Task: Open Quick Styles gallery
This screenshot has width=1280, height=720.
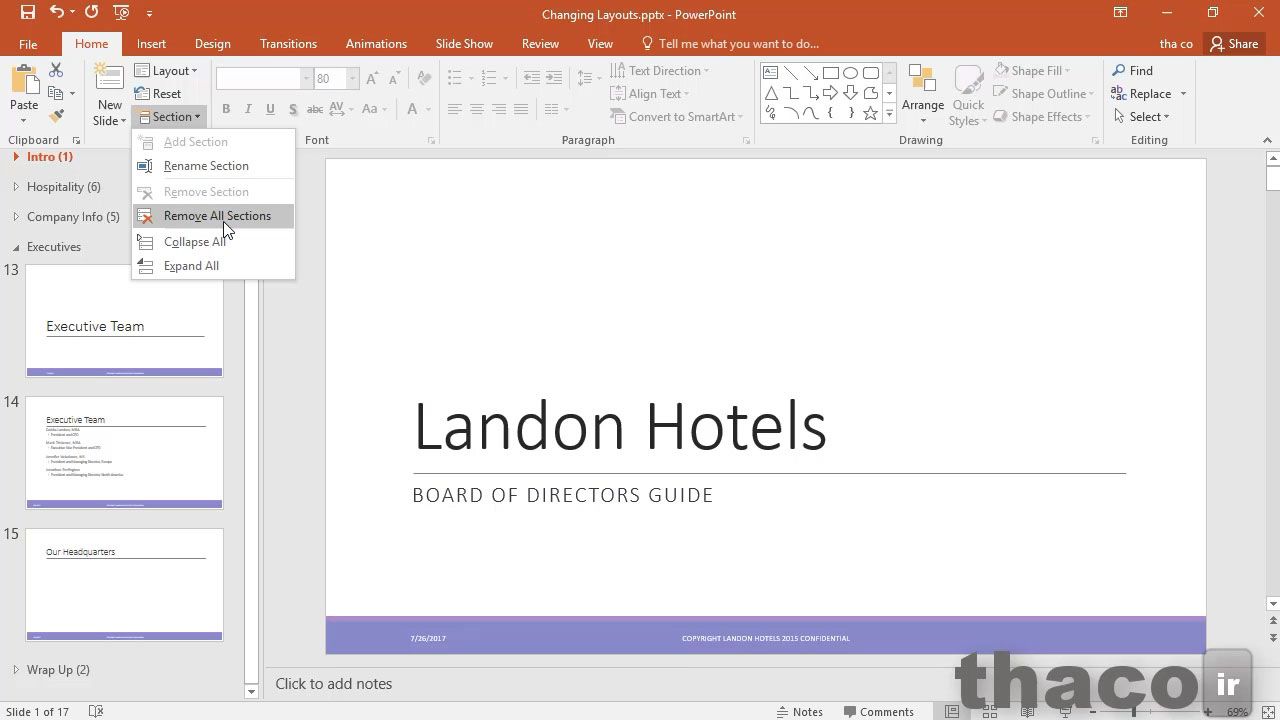Action: [967, 96]
